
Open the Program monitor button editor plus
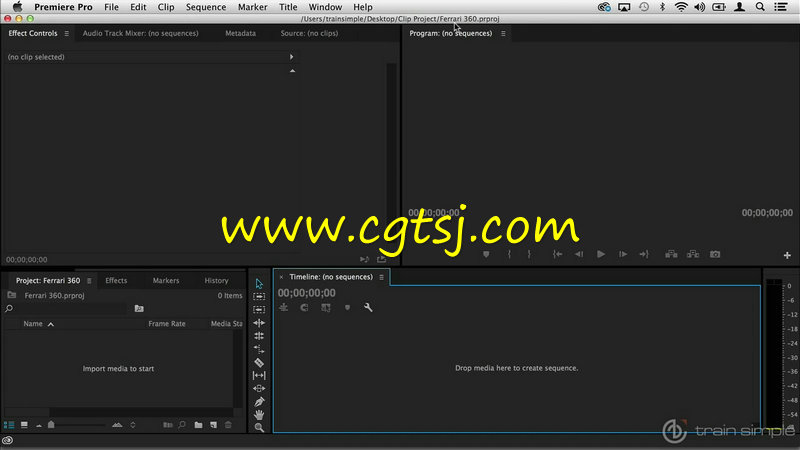787,255
